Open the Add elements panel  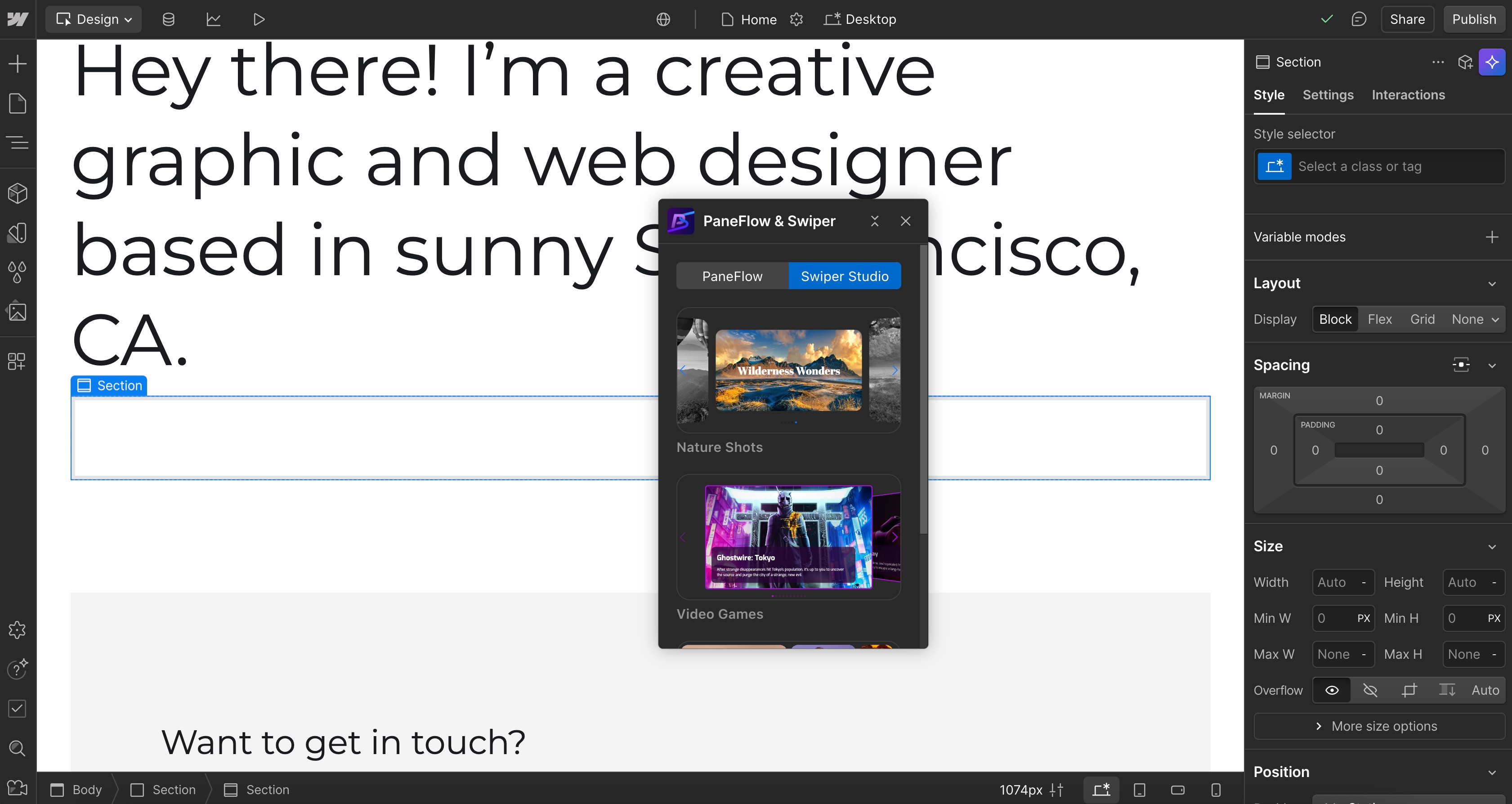18,63
